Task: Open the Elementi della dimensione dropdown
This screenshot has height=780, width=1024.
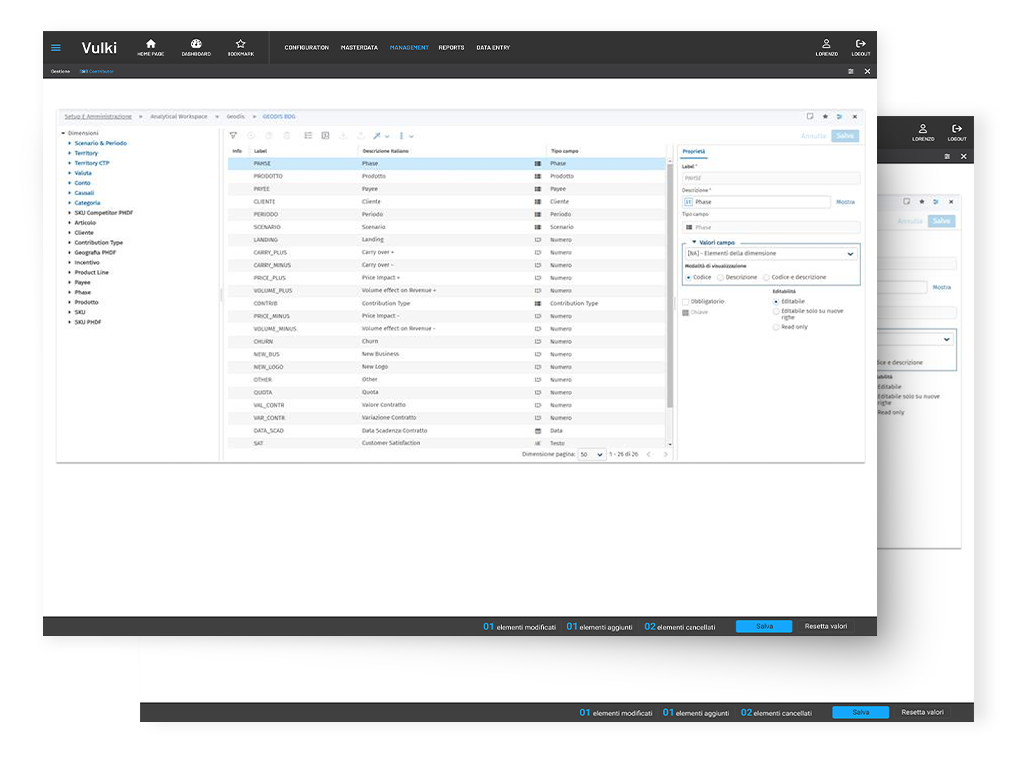Action: (770, 254)
